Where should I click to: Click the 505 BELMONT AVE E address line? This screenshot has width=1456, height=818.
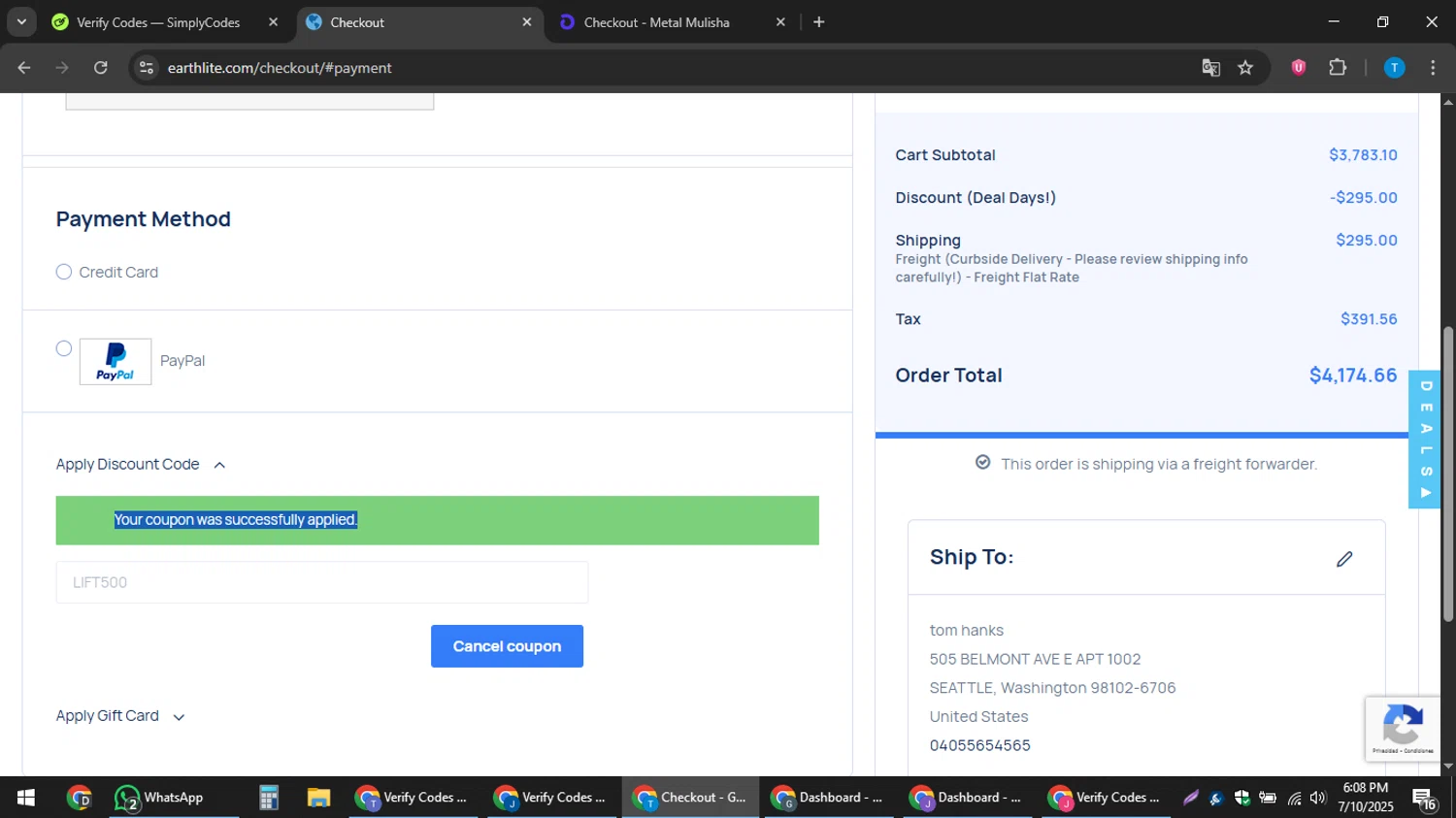pos(1035,659)
